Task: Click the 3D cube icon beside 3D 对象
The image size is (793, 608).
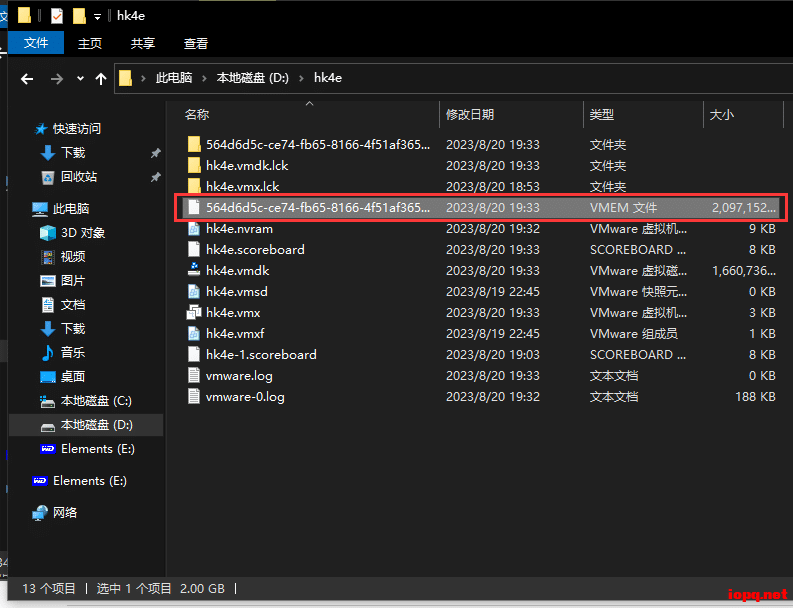Action: [x=48, y=233]
